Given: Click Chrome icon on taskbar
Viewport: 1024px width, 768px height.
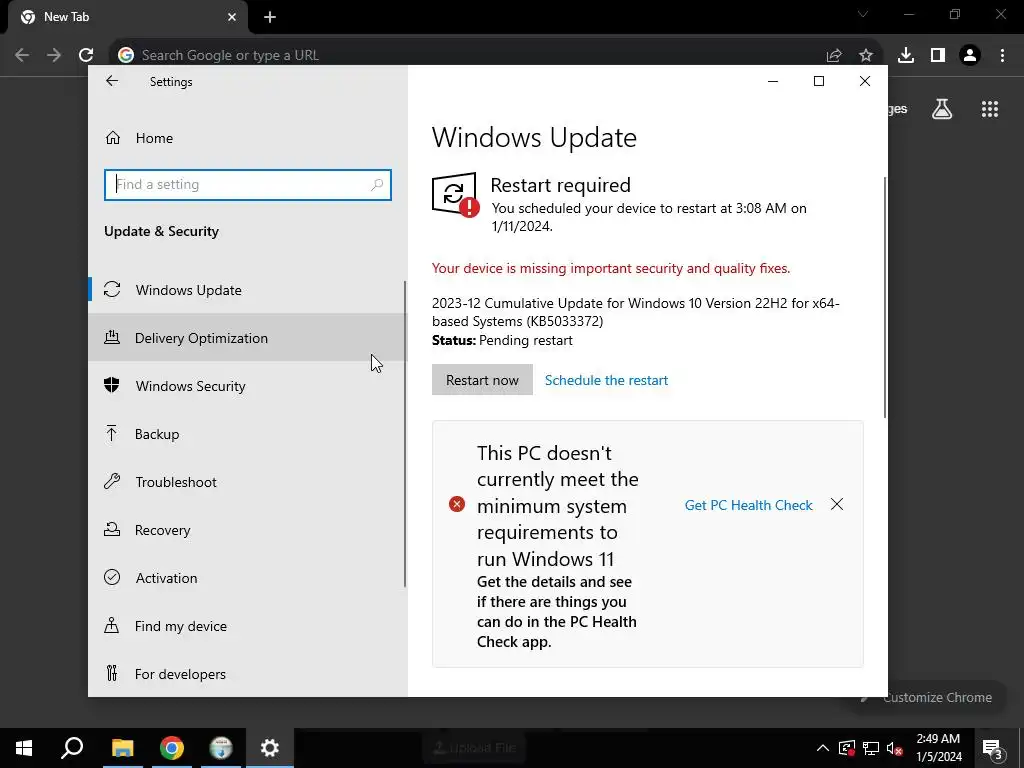Looking at the screenshot, I should [172, 748].
